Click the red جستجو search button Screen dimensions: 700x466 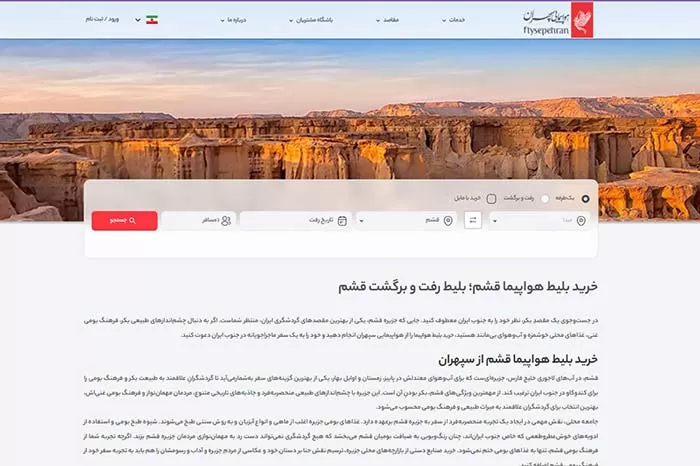125,221
